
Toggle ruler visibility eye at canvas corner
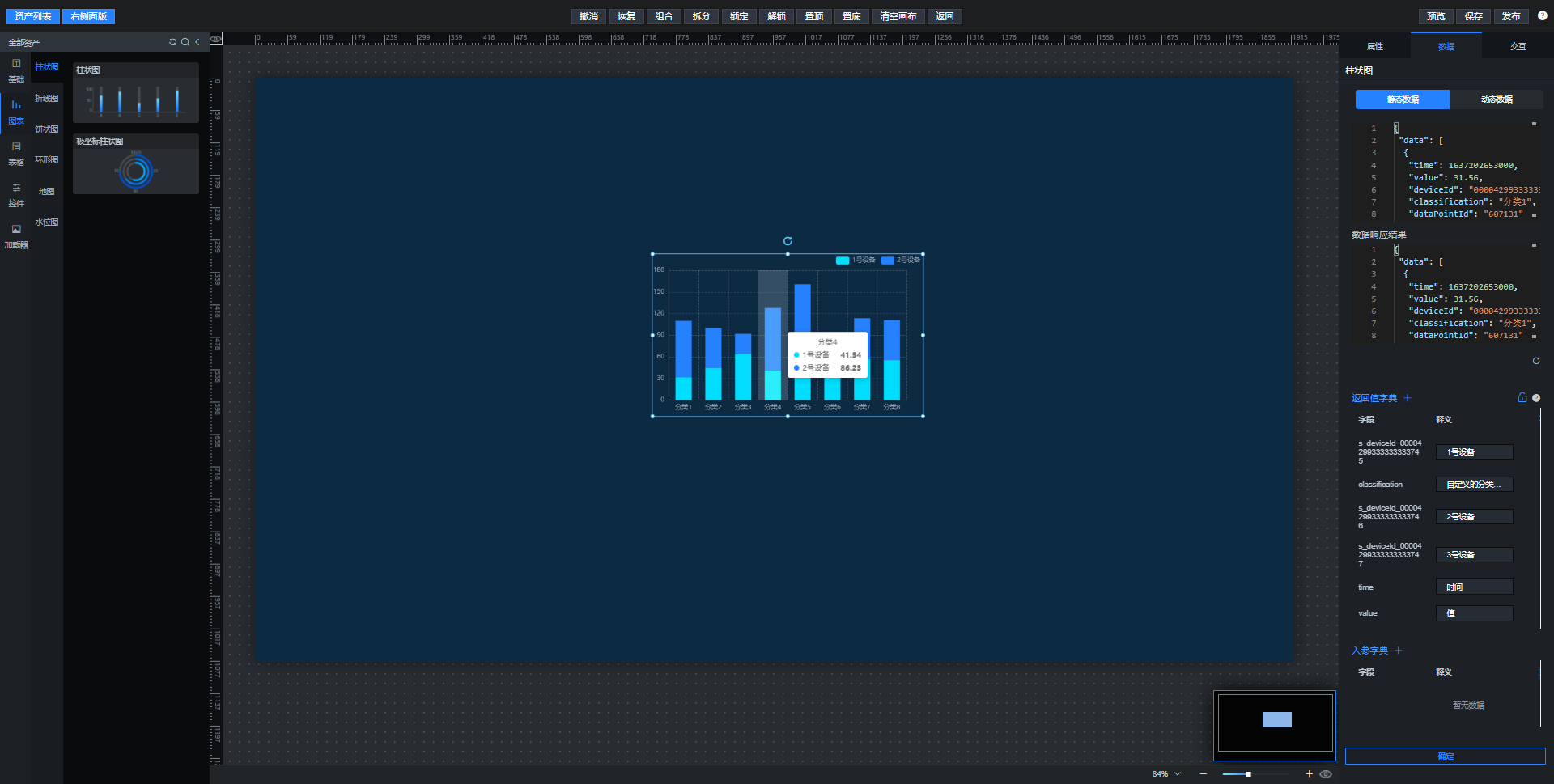pyautogui.click(x=216, y=39)
